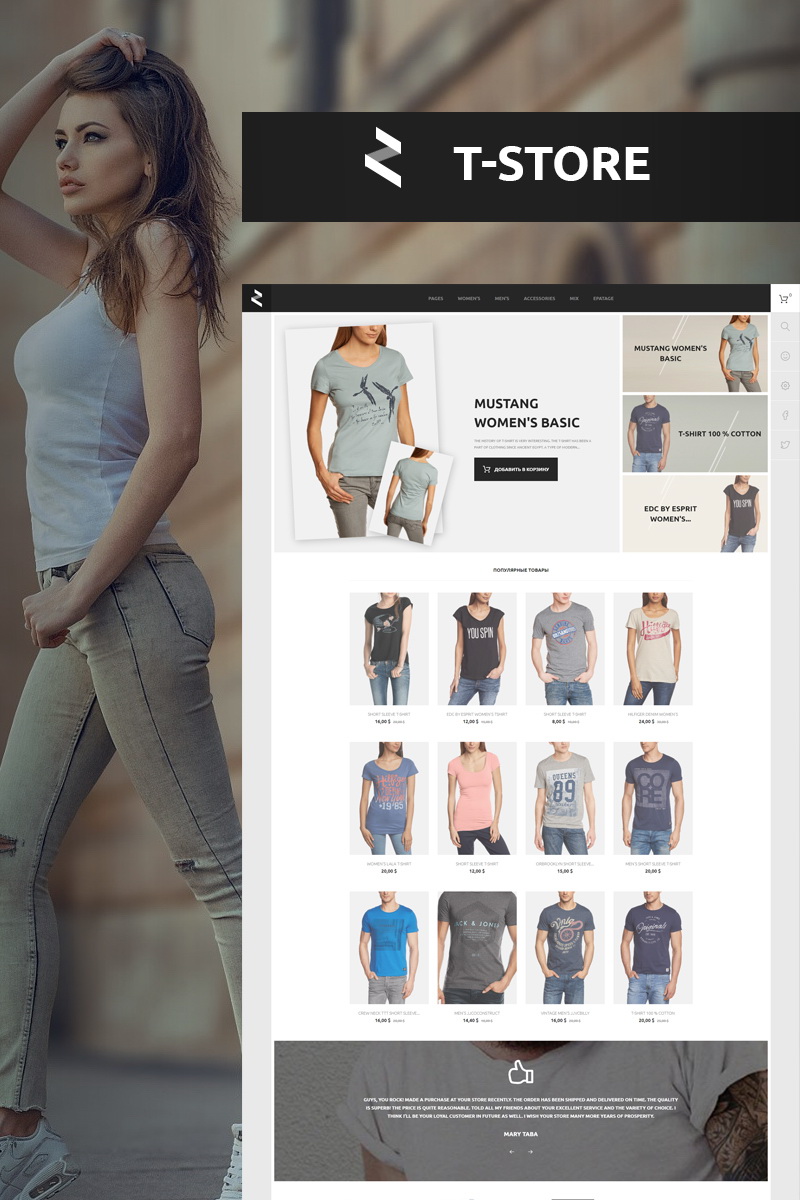Image resolution: width=800 pixels, height=1200 pixels.
Task: Open the Hilfiger Denim Women's product link
Action: pos(652,714)
